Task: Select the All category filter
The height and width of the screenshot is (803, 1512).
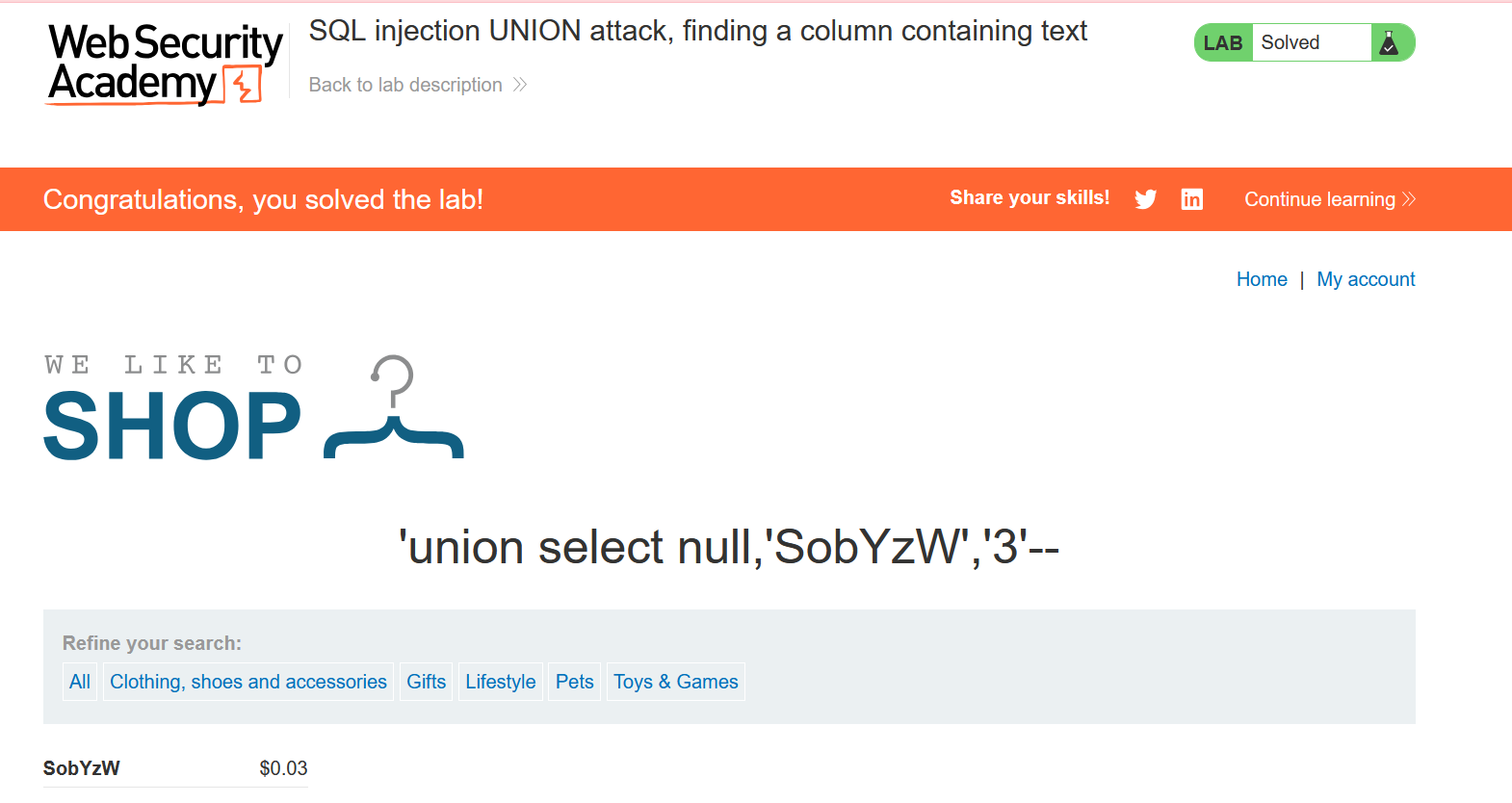Action: [x=80, y=682]
